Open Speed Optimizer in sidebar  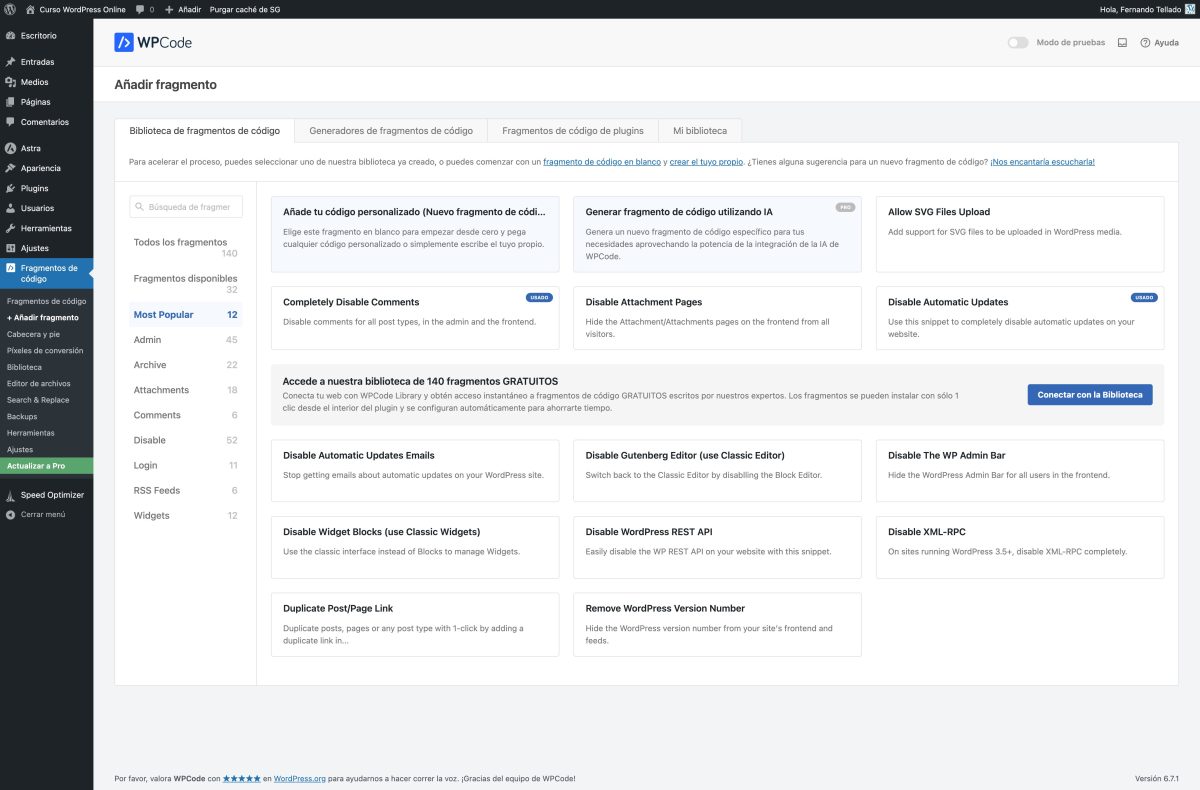(52, 495)
